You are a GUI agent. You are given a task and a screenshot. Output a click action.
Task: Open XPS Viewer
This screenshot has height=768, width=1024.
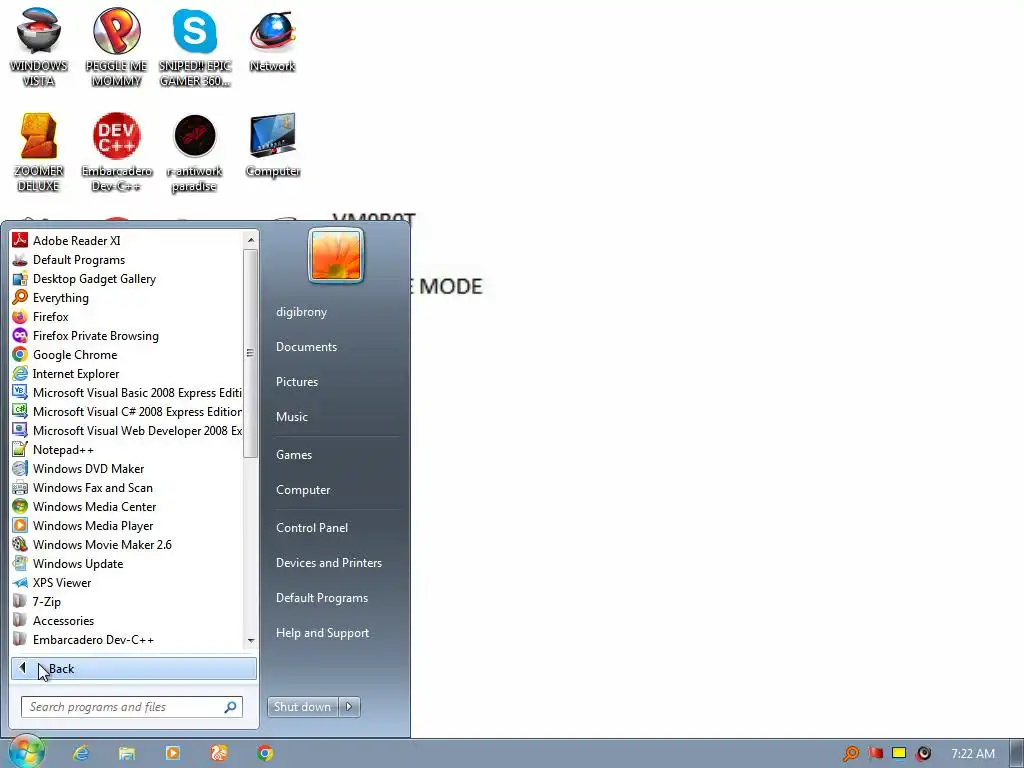coord(127,583)
